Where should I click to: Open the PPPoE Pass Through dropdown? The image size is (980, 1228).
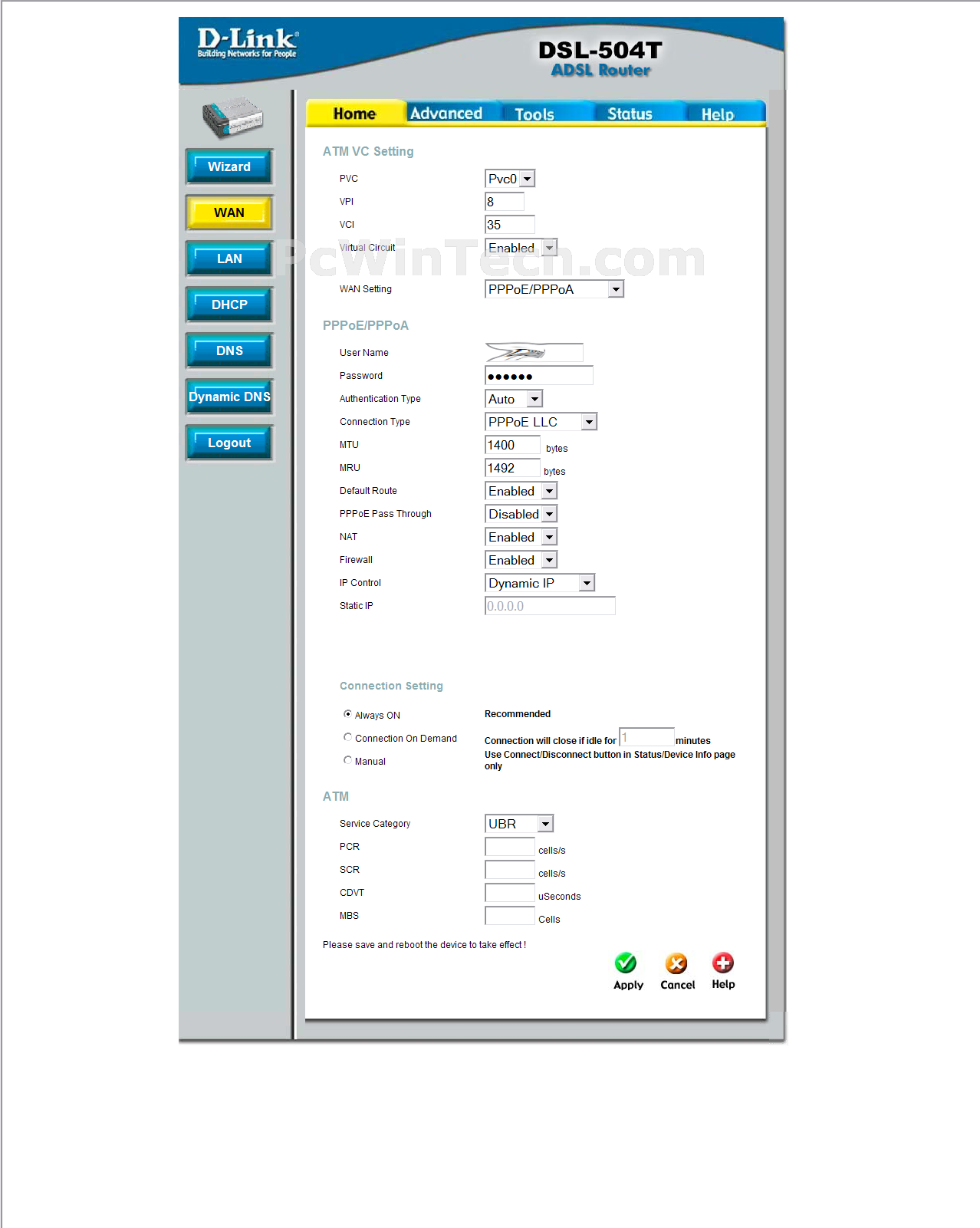pos(521,514)
